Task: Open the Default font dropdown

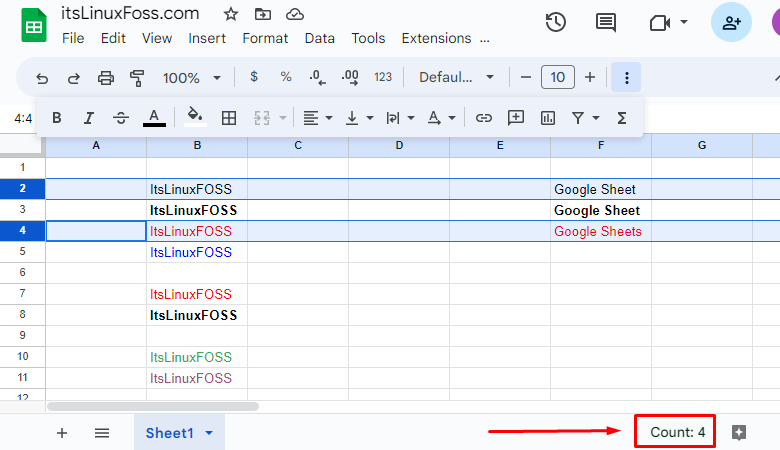Action: coord(456,77)
